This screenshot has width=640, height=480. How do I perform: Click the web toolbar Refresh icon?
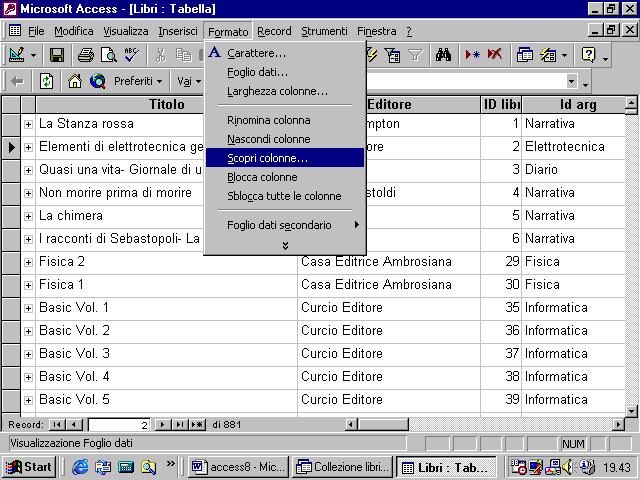pyautogui.click(x=46, y=81)
